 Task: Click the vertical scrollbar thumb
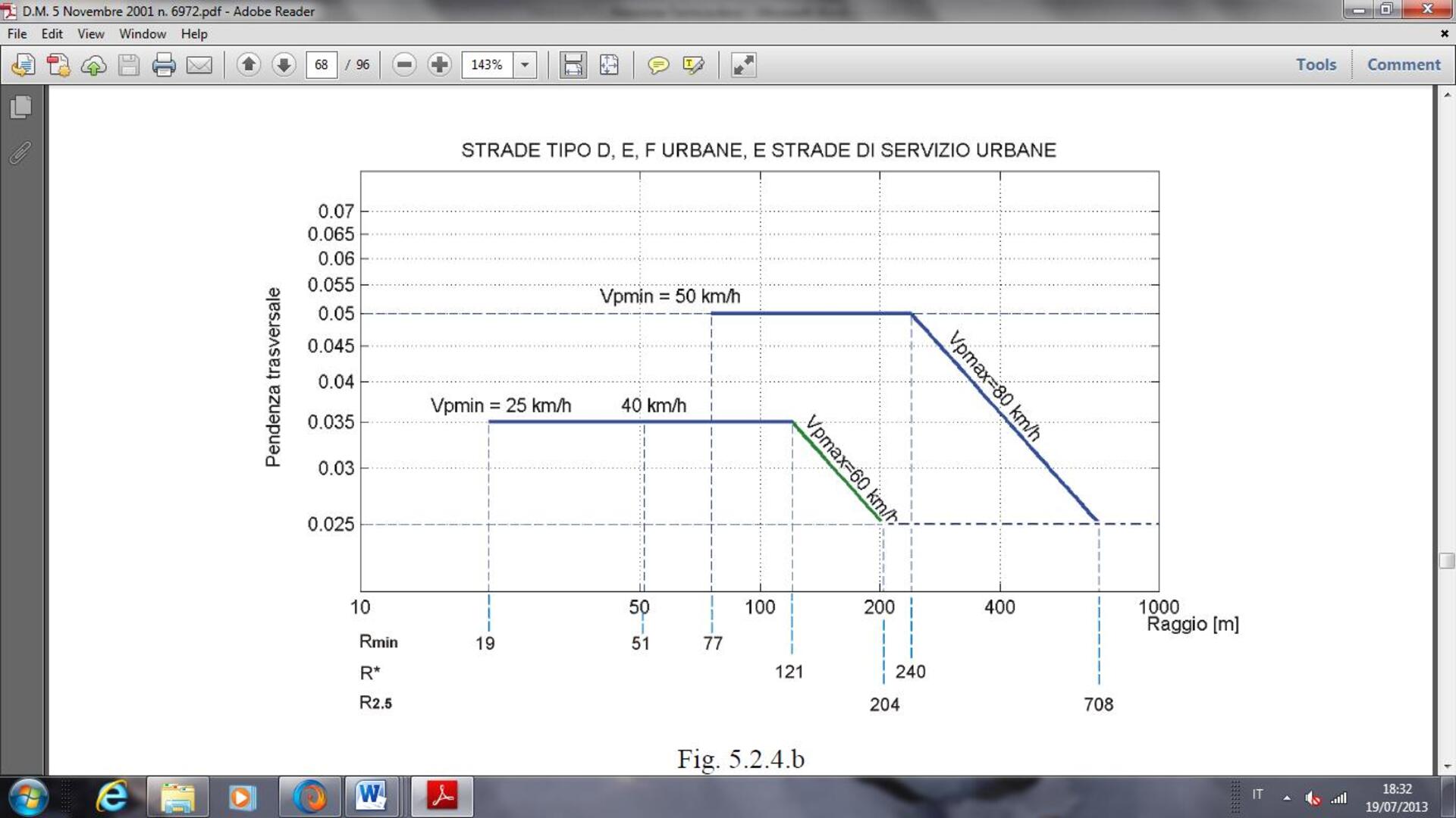(1446, 561)
